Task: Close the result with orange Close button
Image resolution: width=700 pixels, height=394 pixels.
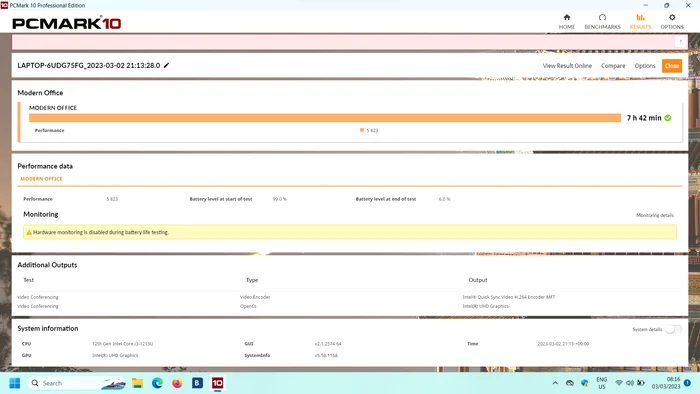Action: click(x=672, y=66)
